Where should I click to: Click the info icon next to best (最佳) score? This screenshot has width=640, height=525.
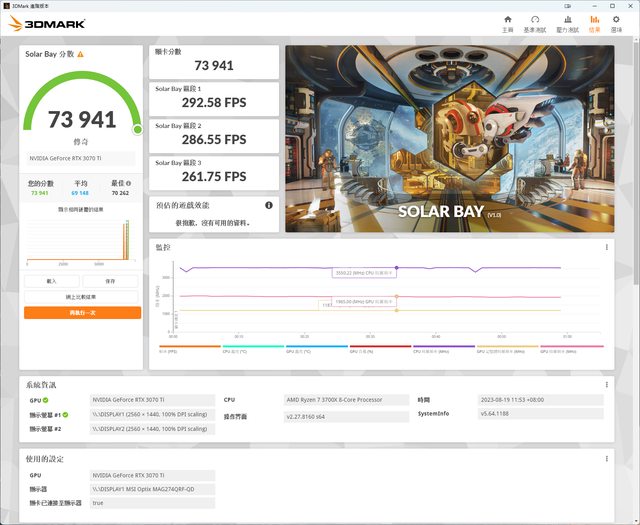132,184
